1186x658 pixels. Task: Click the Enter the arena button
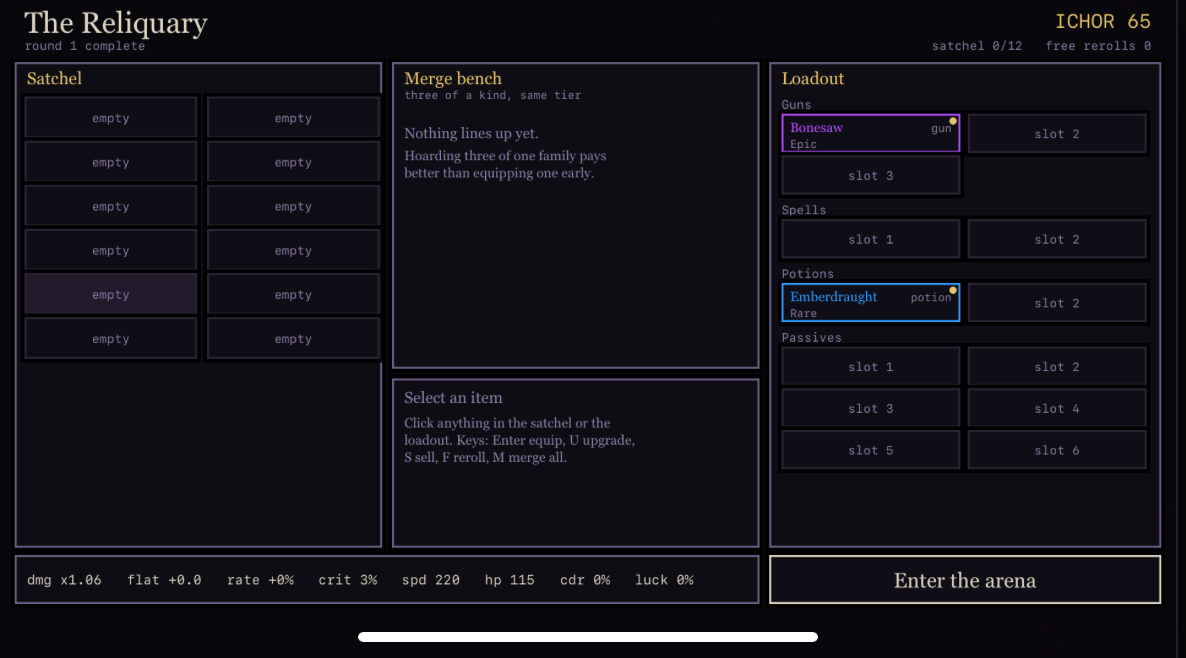(964, 580)
